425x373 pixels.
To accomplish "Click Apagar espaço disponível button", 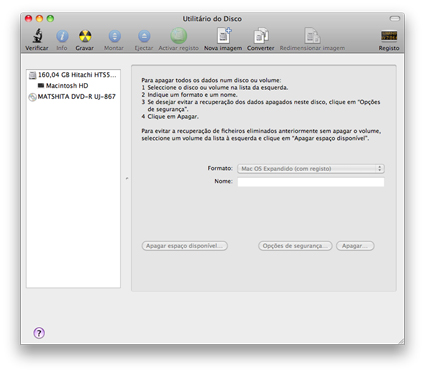I will coord(185,246).
